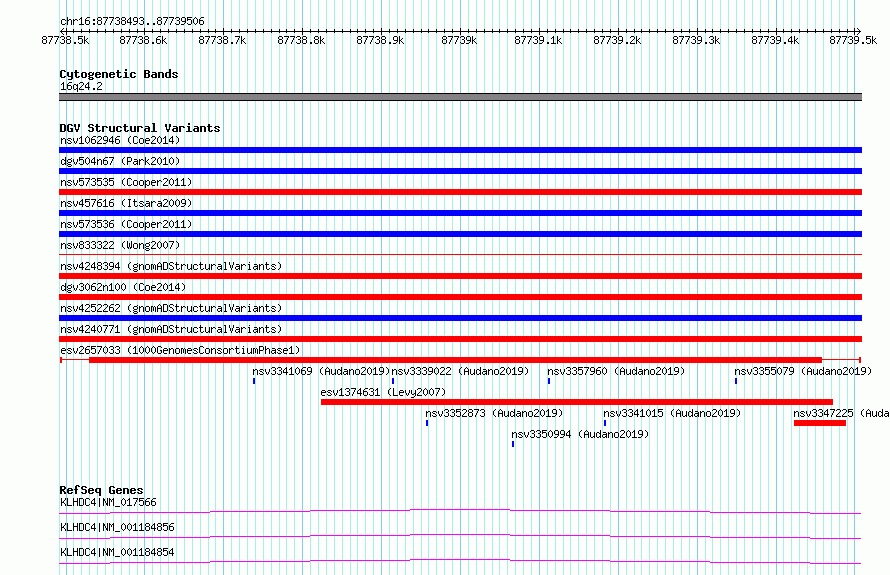Open KLHDC4|NM_001184856 gene label

pyautogui.click(x=117, y=527)
